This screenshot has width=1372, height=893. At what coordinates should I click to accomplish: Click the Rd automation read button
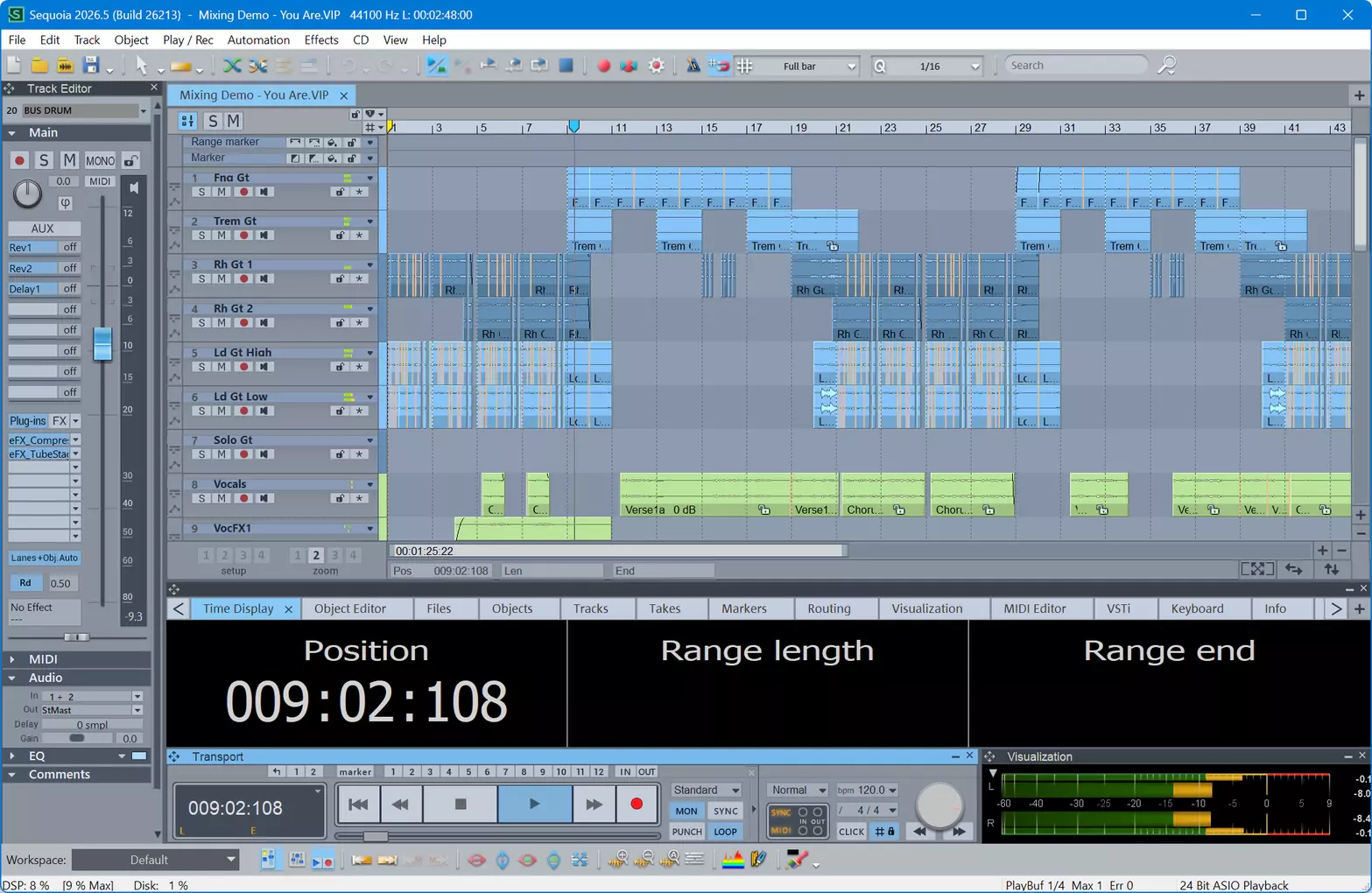click(x=25, y=583)
